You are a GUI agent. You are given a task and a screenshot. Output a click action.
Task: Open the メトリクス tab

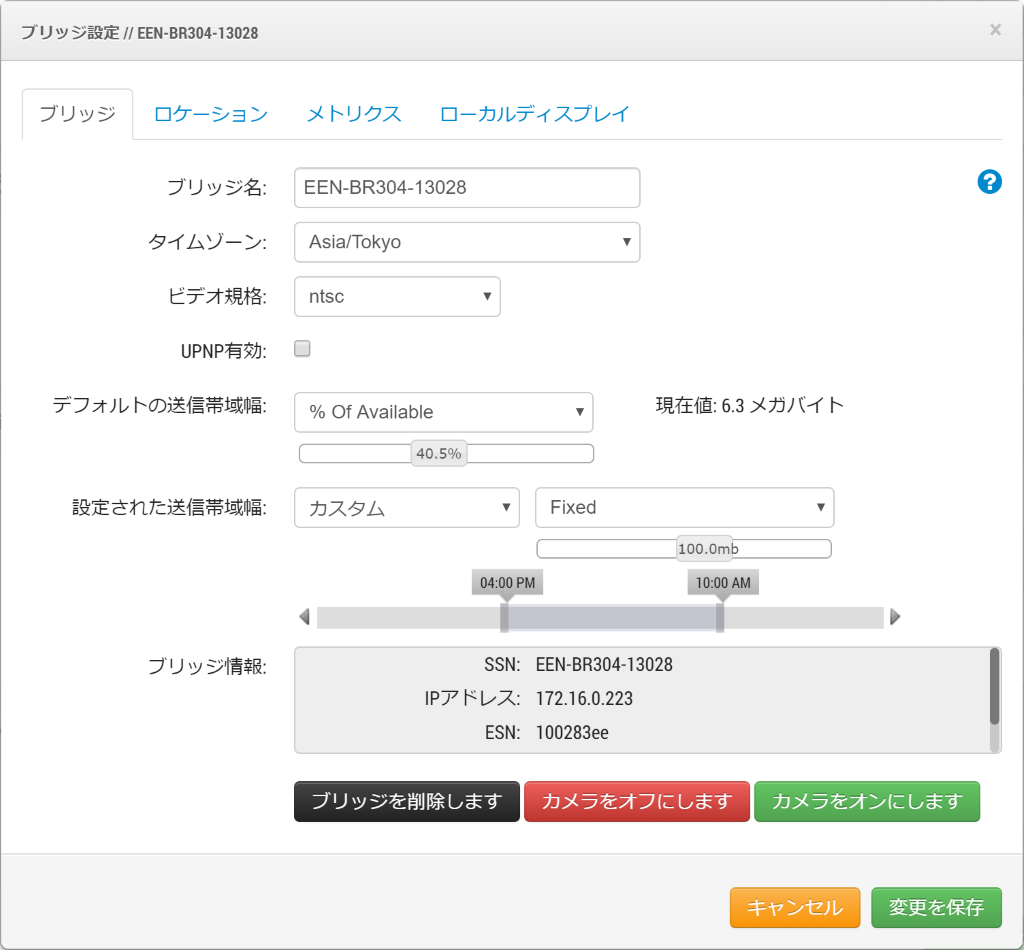(x=354, y=114)
